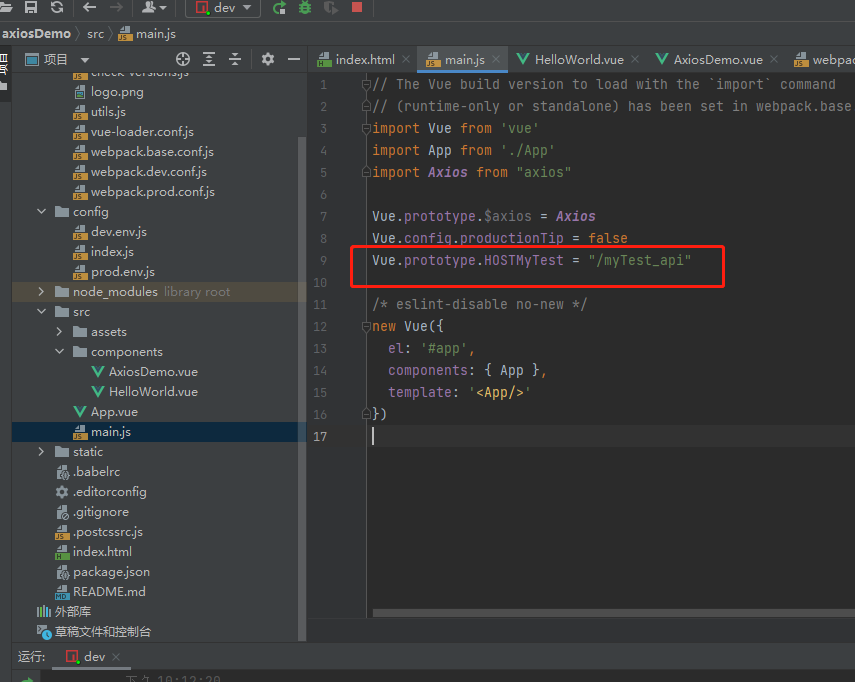Hide the project tool window
Viewport: 855px width, 682px height.
[x=294, y=59]
